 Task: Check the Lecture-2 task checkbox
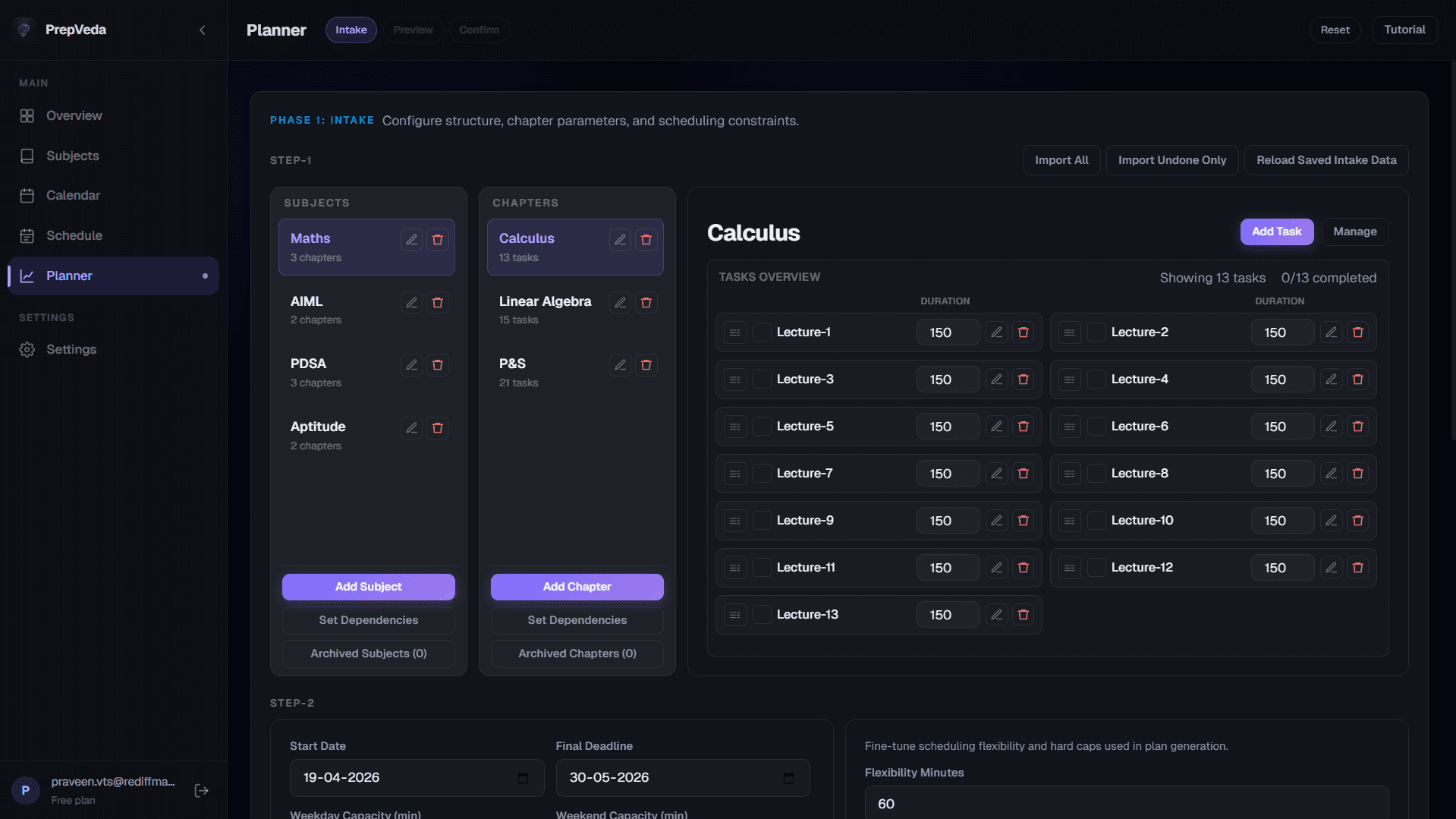(x=1096, y=332)
